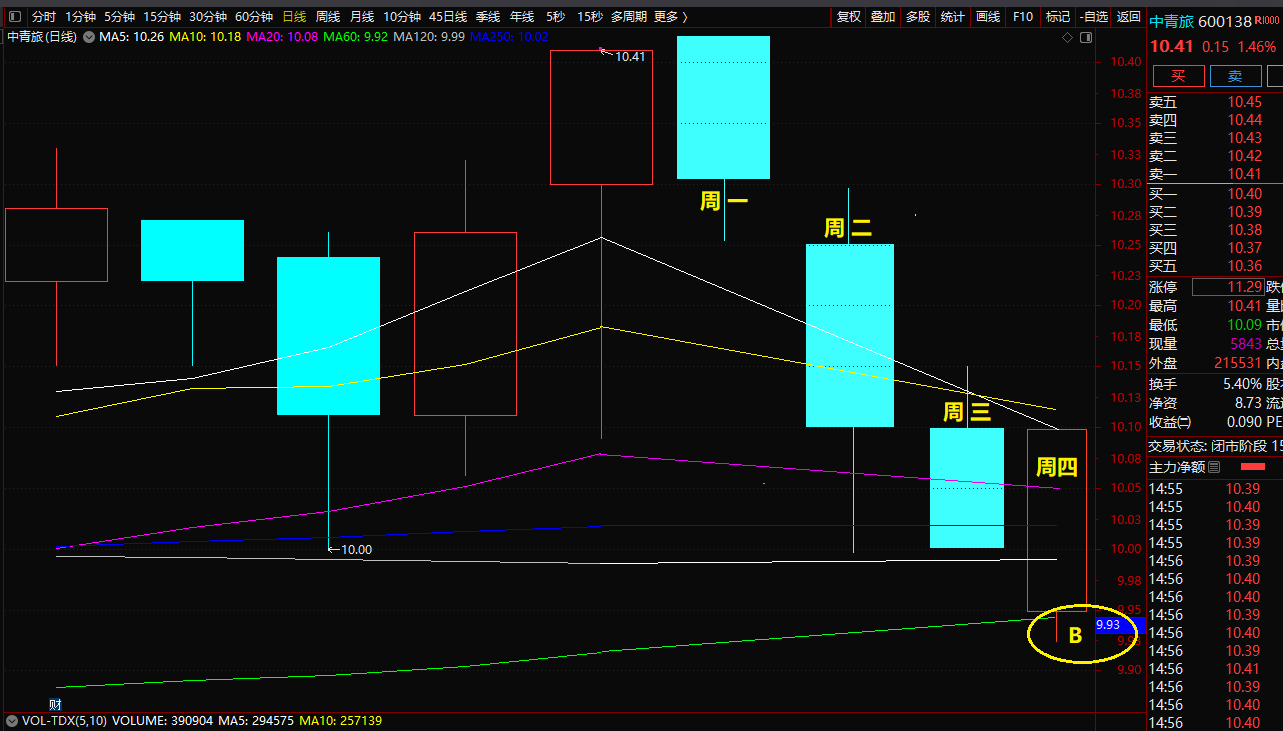The height and width of the screenshot is (731, 1283).
Task: Click the 叠加 overlay button
Action: click(x=883, y=17)
